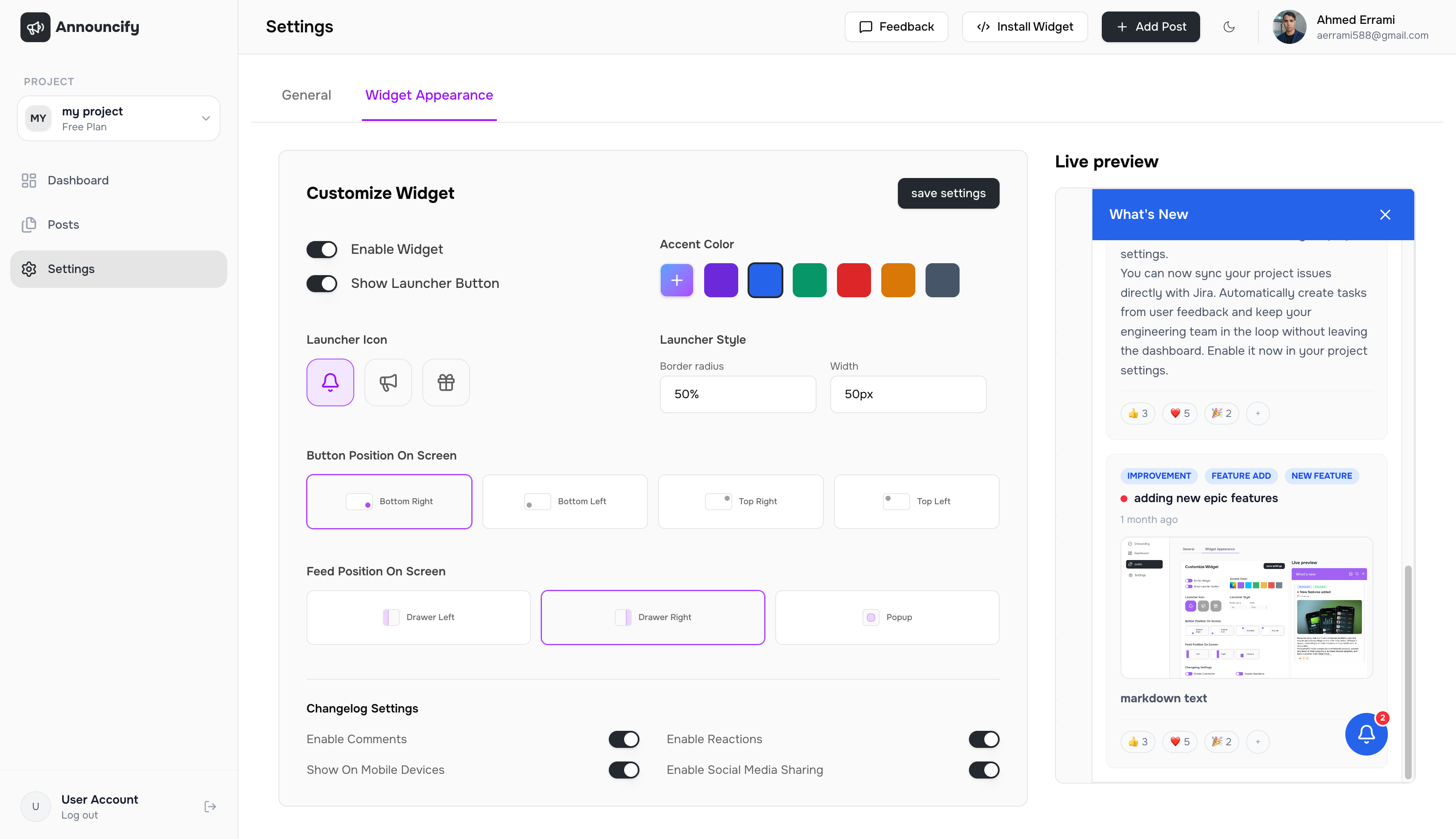The width and height of the screenshot is (1456, 839).
Task: Toggle Show Launcher Button off
Action: pos(321,283)
